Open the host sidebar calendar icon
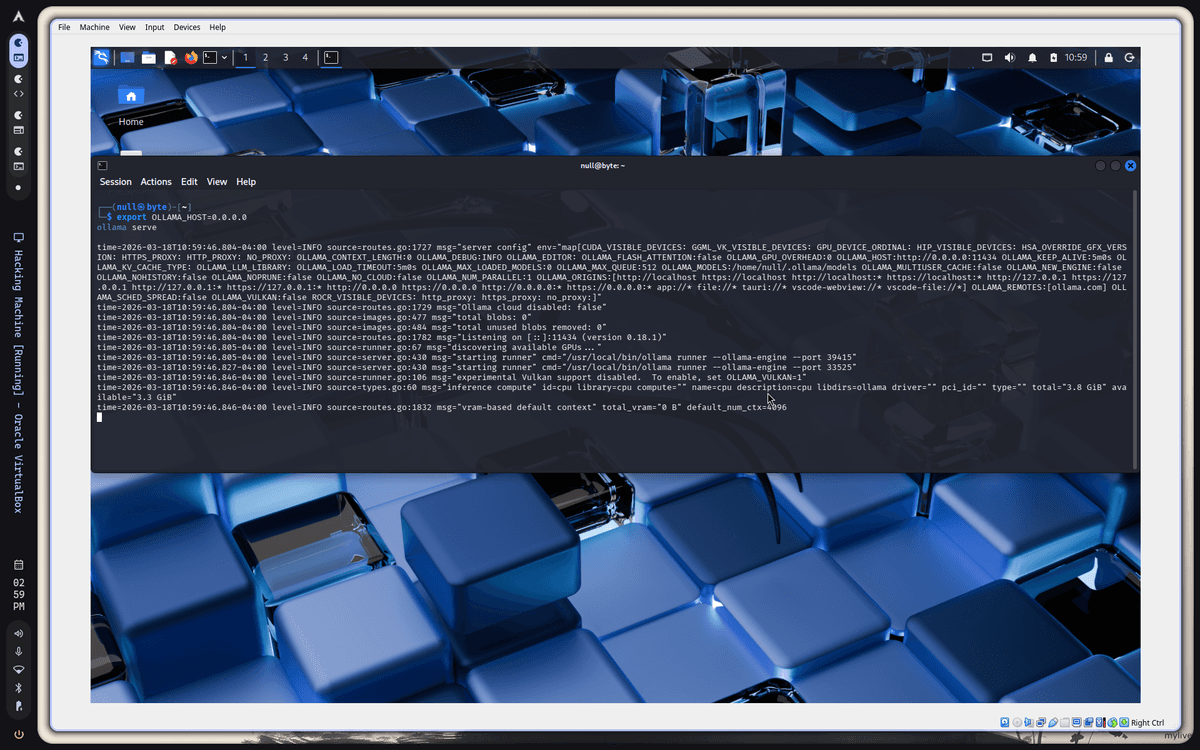This screenshot has height=750, width=1200. (19, 564)
